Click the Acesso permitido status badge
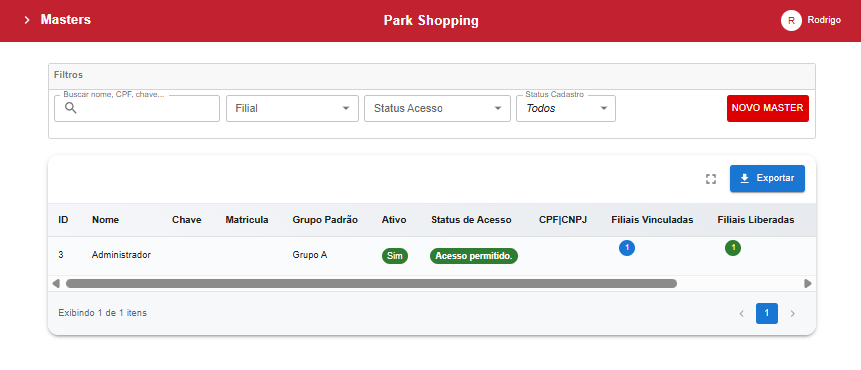This screenshot has width=861, height=370. click(x=474, y=256)
